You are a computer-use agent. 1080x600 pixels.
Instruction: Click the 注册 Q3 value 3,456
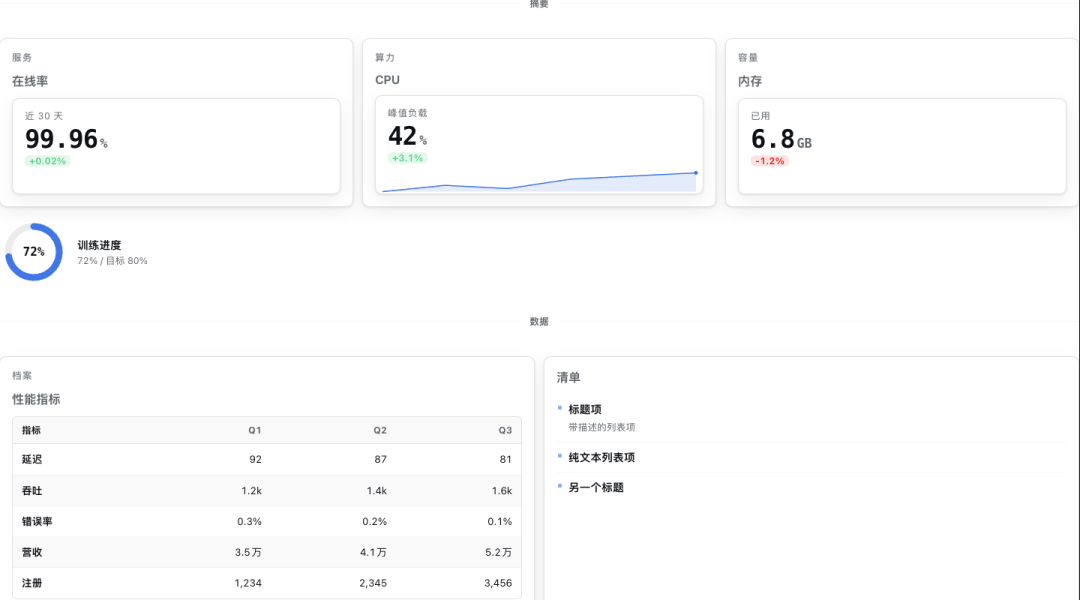click(498, 583)
